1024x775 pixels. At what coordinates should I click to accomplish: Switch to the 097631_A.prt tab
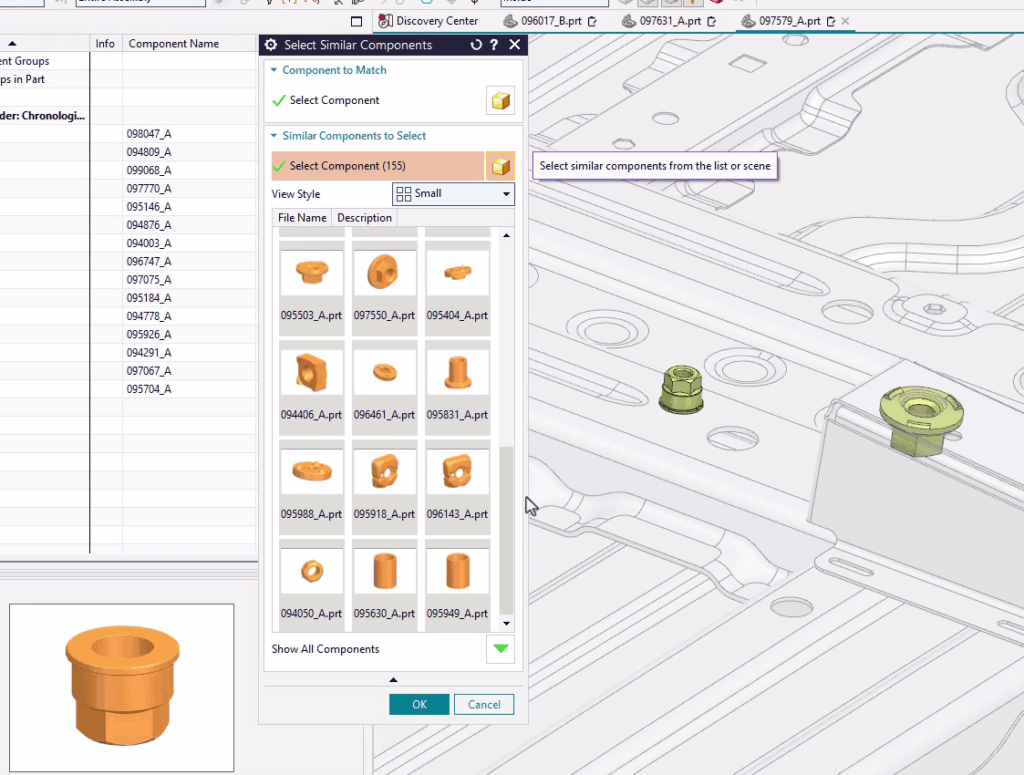[668, 21]
